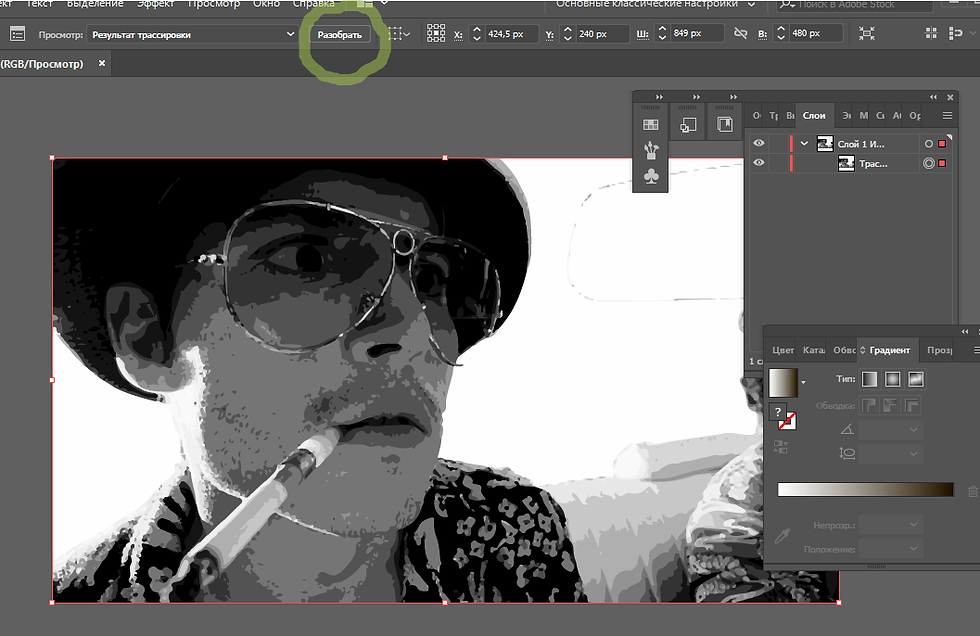Open the Непрозр. opacity dropdown
This screenshot has width=980, height=636.
point(891,525)
